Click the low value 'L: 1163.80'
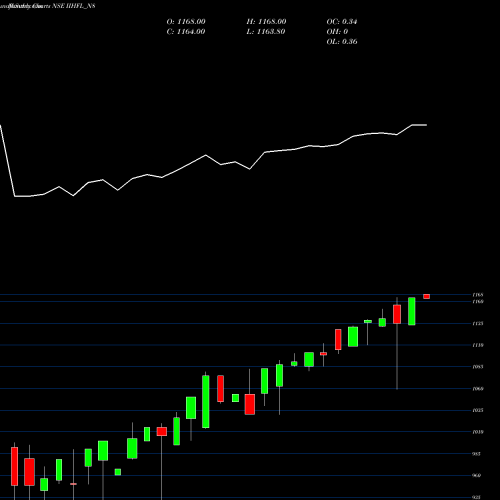This screenshot has width=500, height=500. click(265, 32)
